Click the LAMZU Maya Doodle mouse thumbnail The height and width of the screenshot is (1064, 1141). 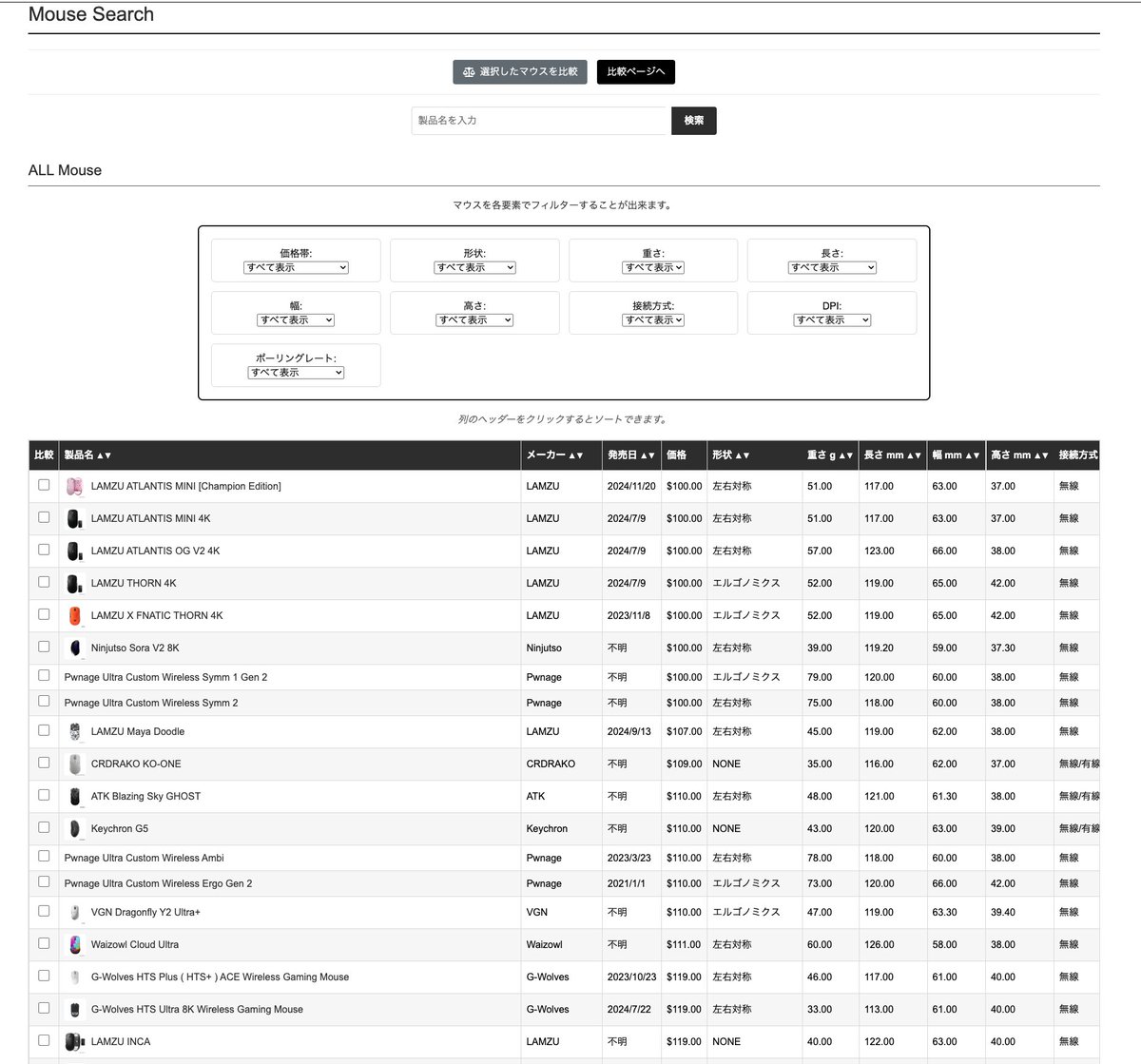pyautogui.click(x=74, y=732)
